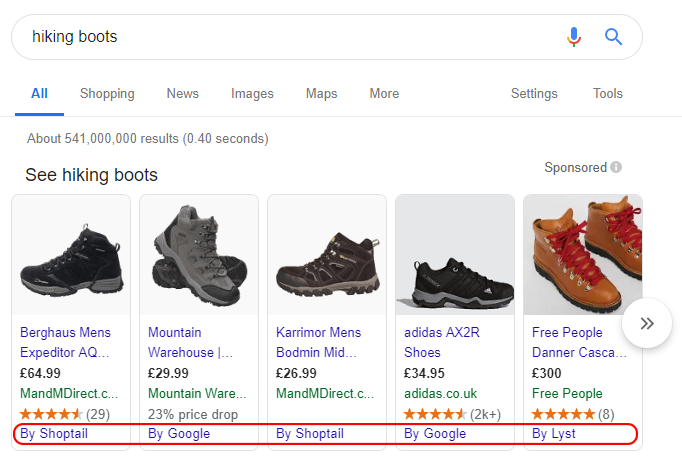Click the hiking boots search input field
Viewport: 682px width, 464px height.
pyautogui.click(x=287, y=37)
